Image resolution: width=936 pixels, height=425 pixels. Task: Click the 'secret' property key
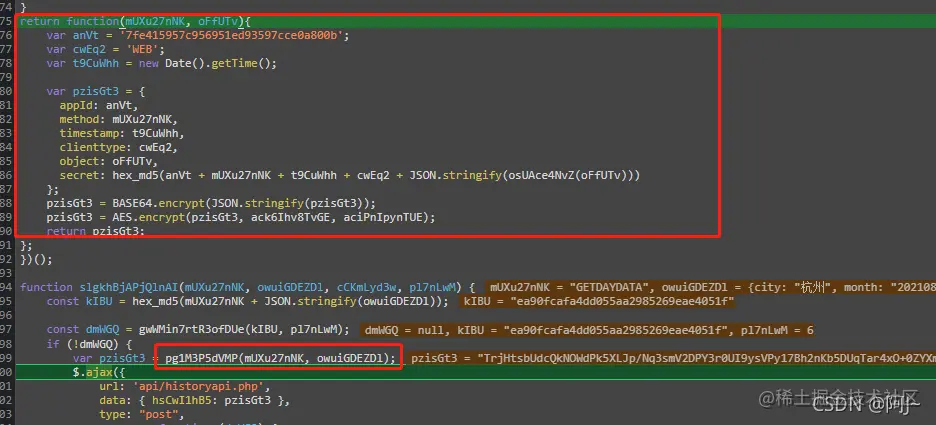[79, 175]
